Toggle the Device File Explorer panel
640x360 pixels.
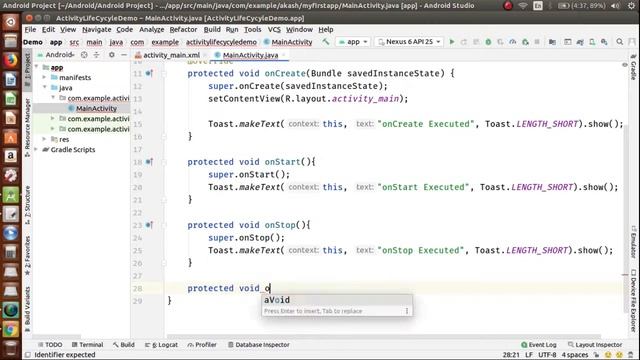coord(633,301)
